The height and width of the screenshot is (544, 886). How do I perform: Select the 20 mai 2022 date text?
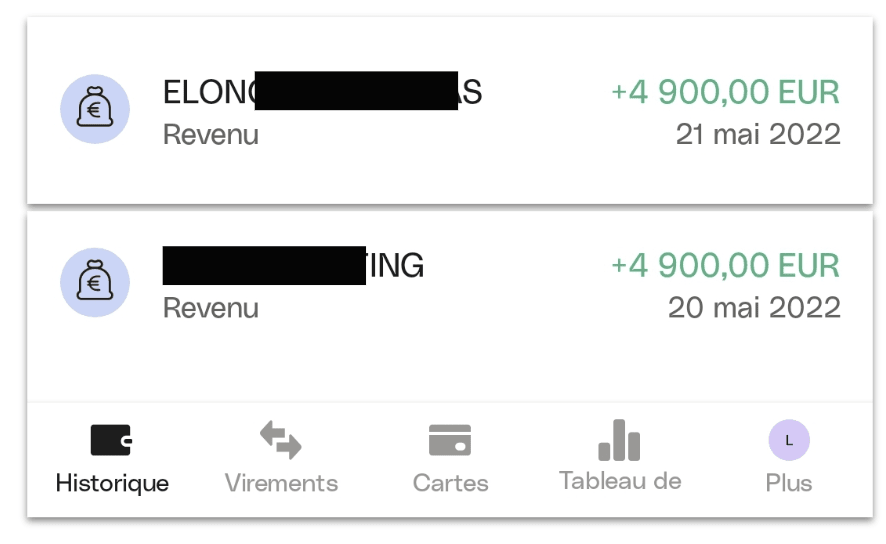click(x=754, y=308)
